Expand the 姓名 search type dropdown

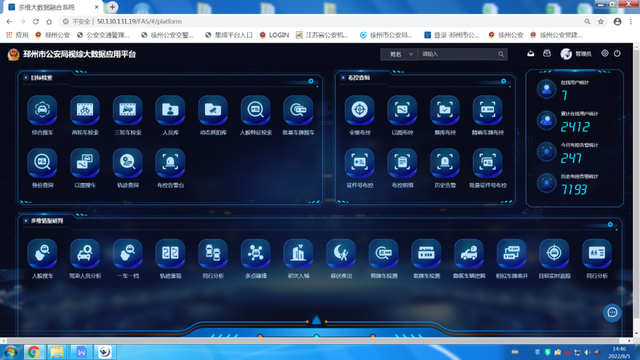coord(399,54)
